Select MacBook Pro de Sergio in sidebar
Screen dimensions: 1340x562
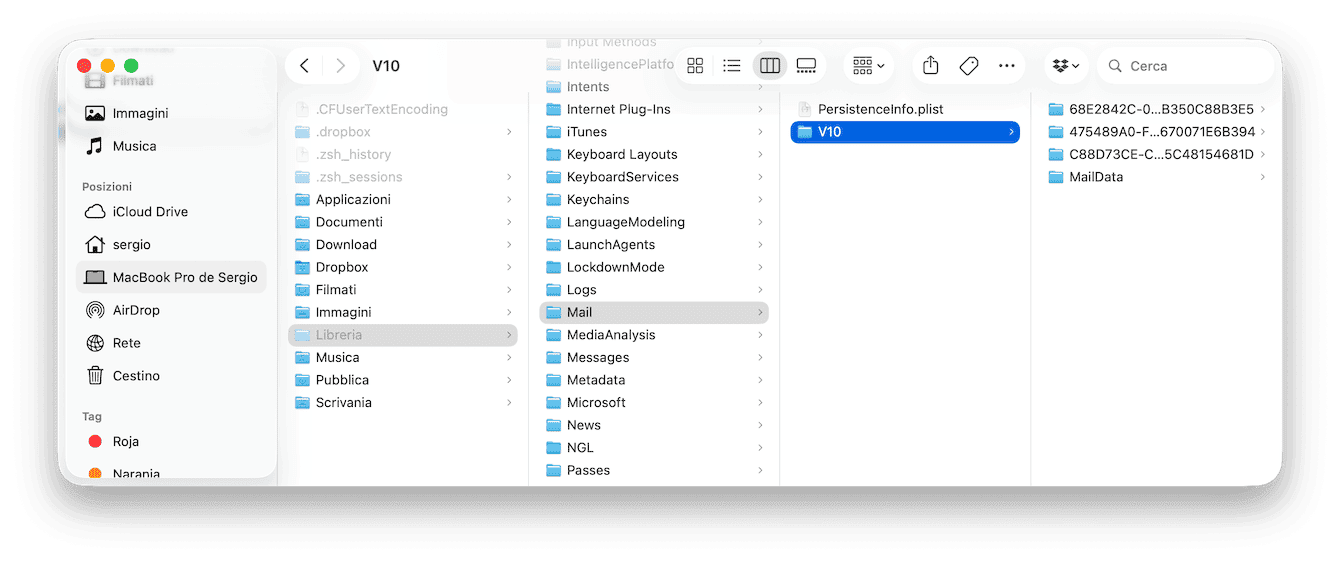(x=171, y=277)
